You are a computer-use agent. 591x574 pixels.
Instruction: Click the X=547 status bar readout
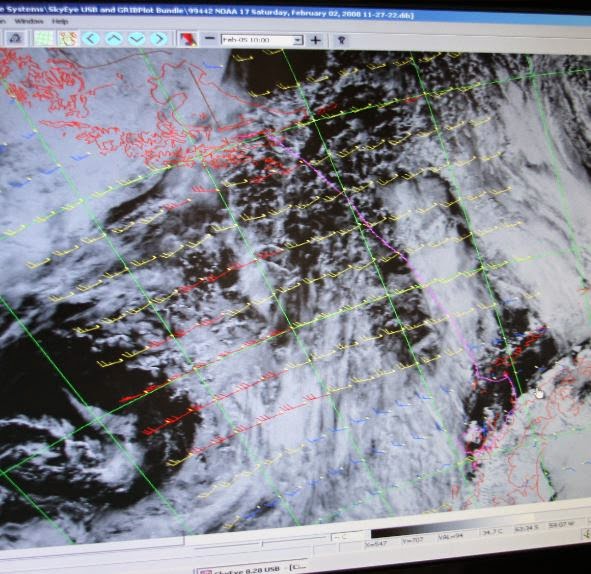pos(377,543)
